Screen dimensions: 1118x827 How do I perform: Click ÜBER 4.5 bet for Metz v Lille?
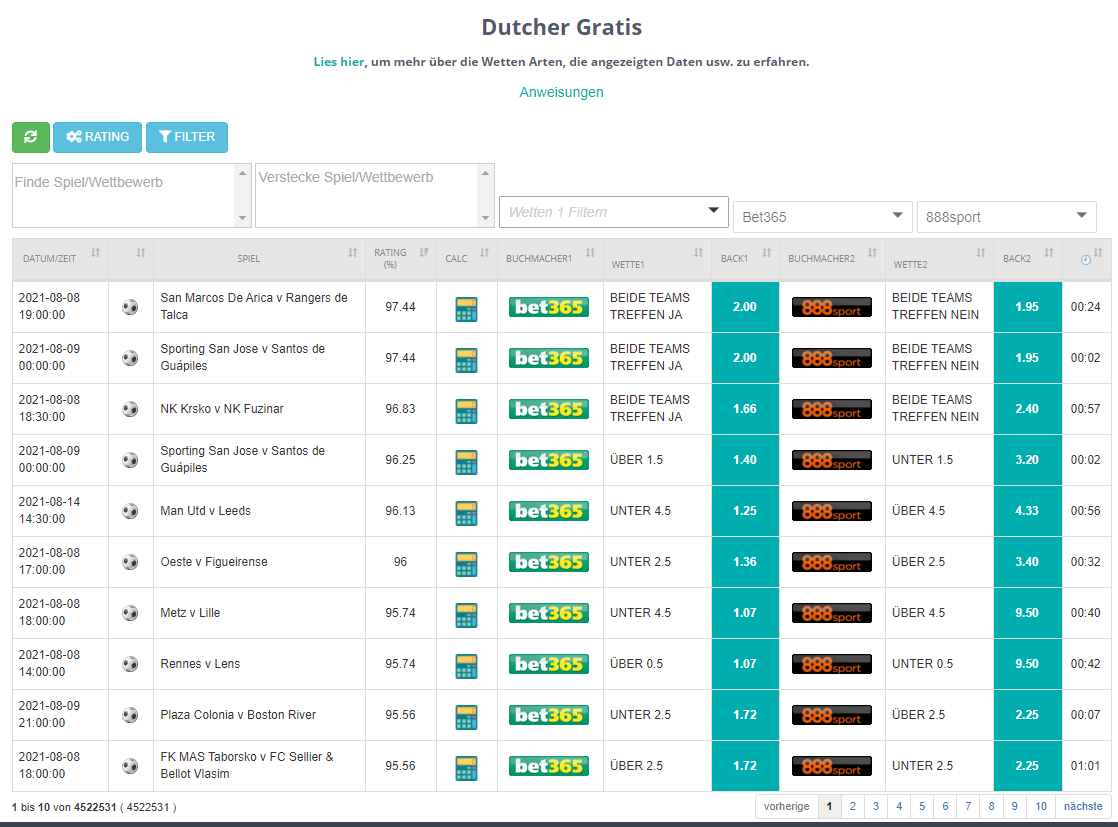(918, 613)
